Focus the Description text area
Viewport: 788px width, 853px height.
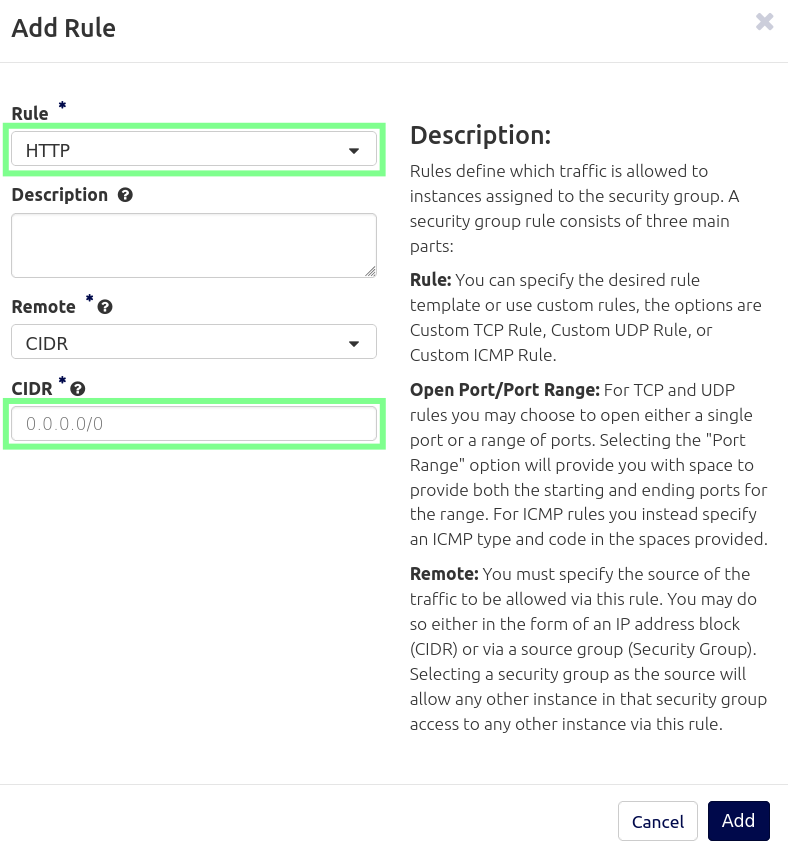[x=194, y=245]
